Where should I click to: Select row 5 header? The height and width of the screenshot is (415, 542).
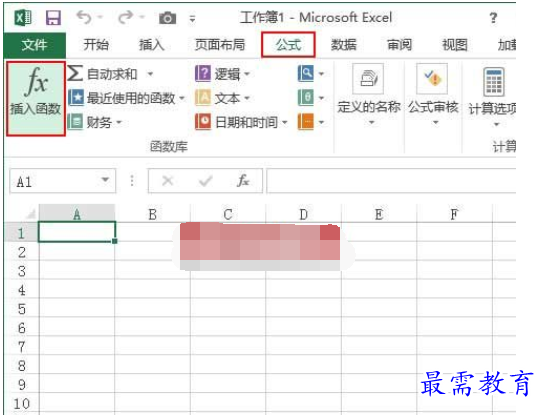coord(21,309)
